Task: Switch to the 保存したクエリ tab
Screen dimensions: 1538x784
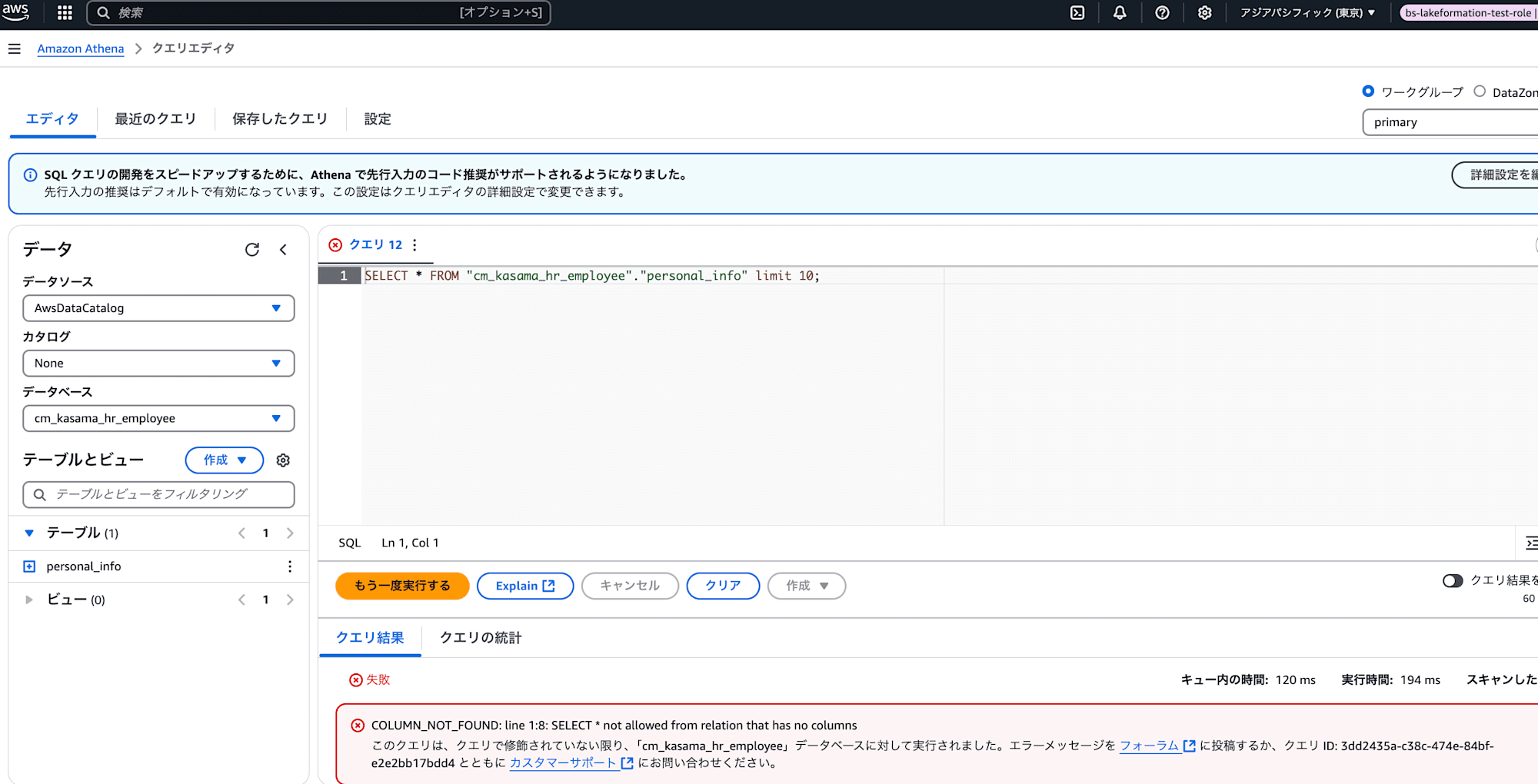Action: coord(280,119)
